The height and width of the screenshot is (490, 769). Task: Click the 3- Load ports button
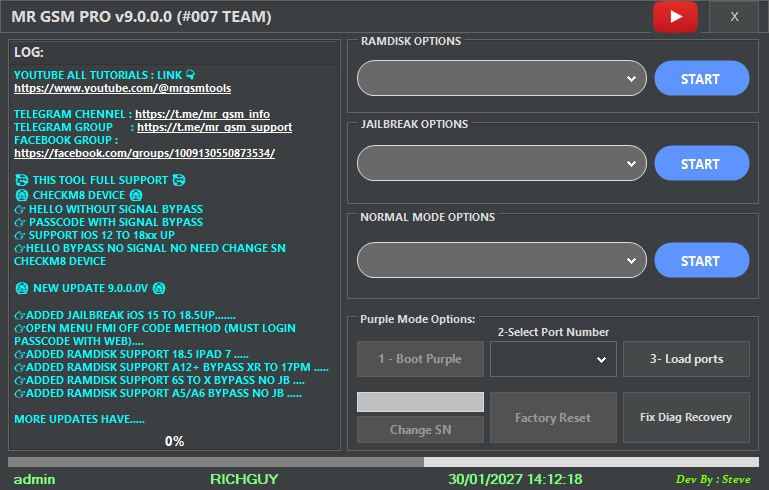pyautogui.click(x=686, y=359)
